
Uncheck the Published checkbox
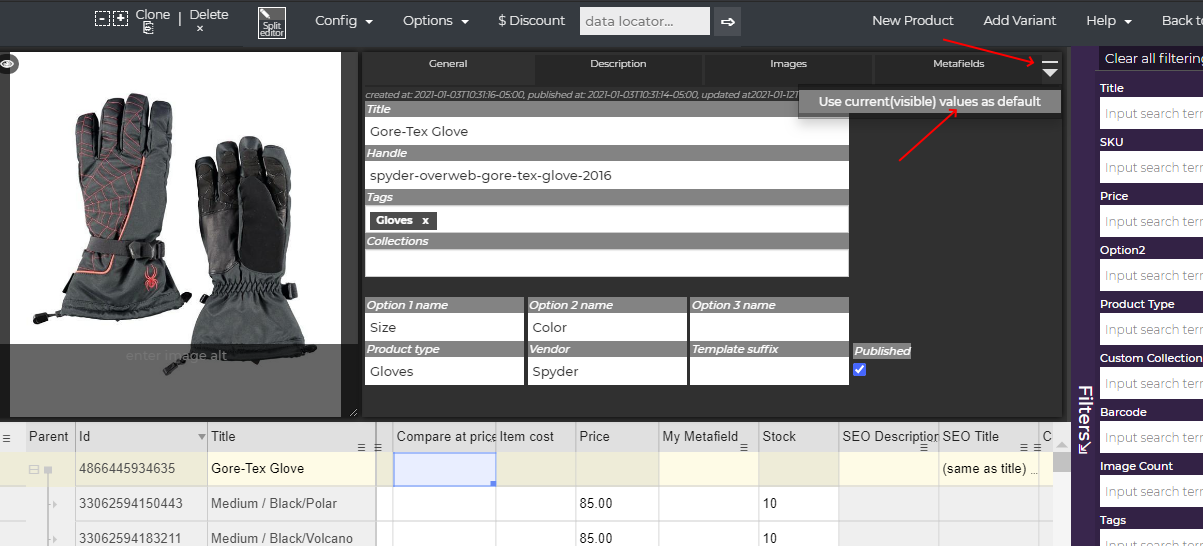coord(860,370)
